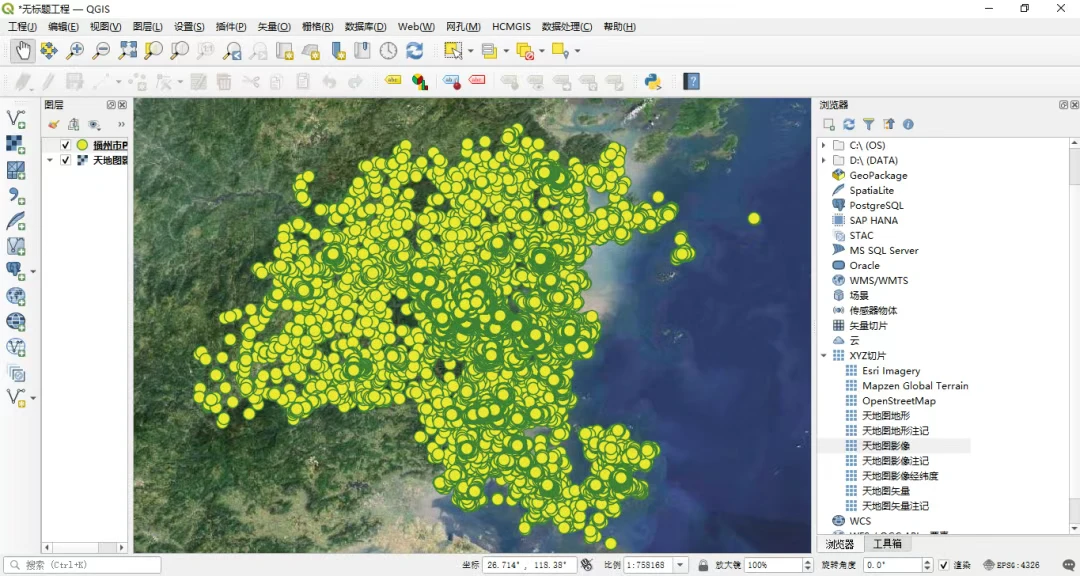Toggle visibility of 福州市 point layer

(x=66, y=145)
